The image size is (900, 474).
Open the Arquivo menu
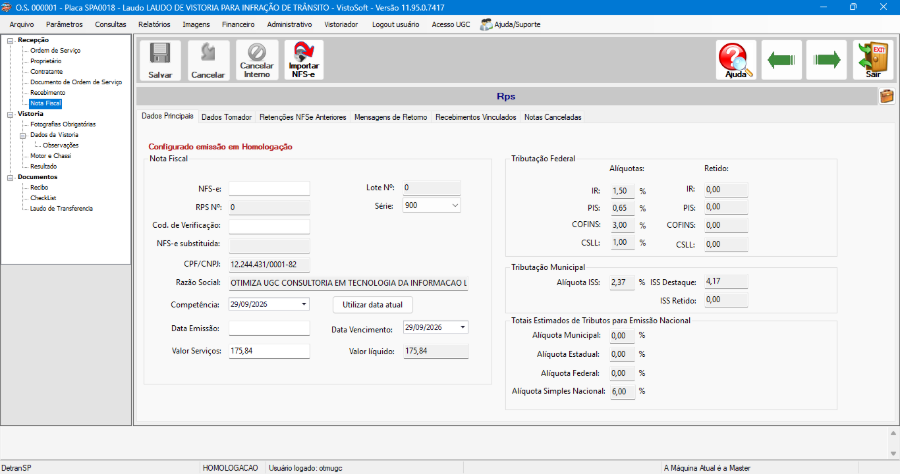click(x=22, y=24)
